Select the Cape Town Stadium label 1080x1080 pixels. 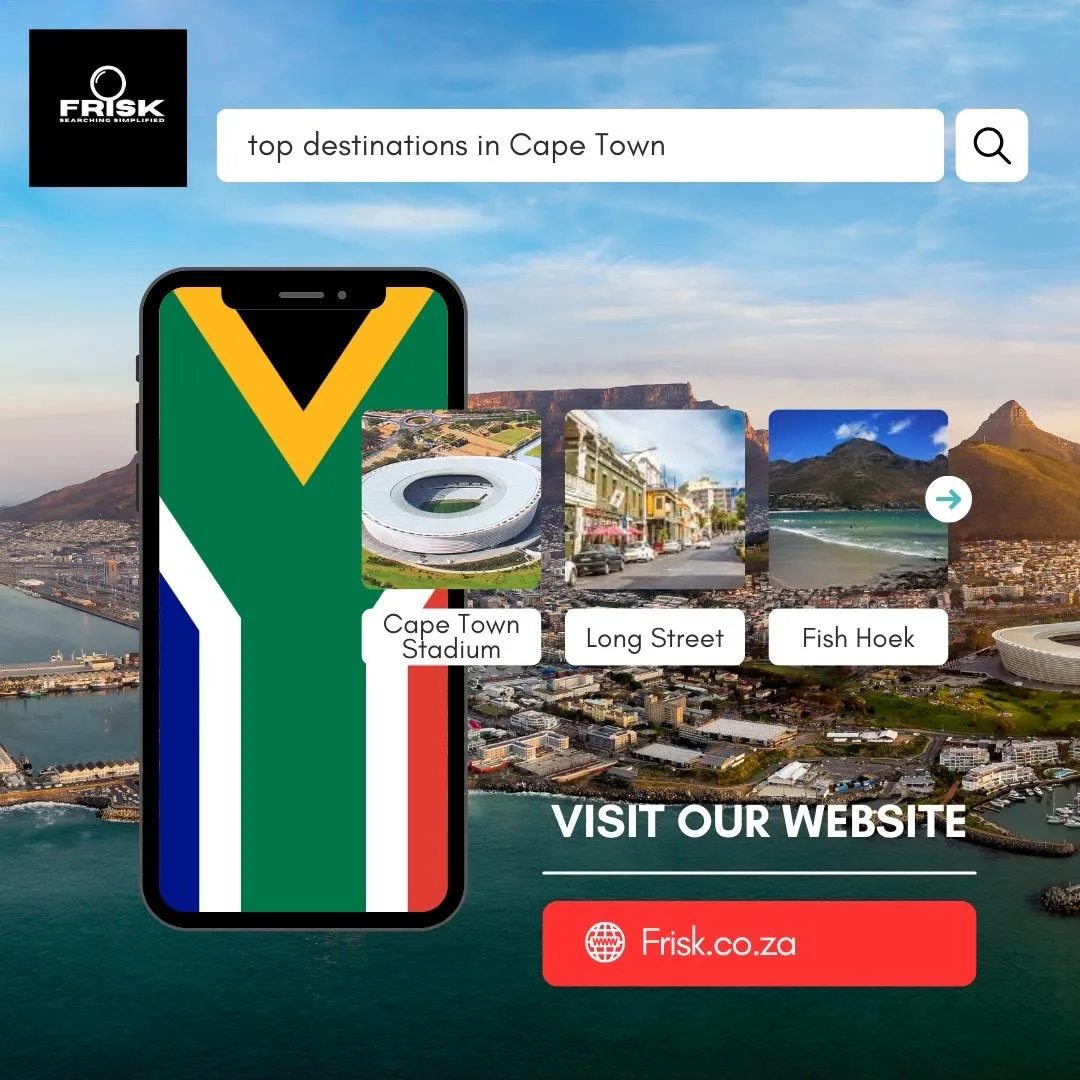click(451, 636)
